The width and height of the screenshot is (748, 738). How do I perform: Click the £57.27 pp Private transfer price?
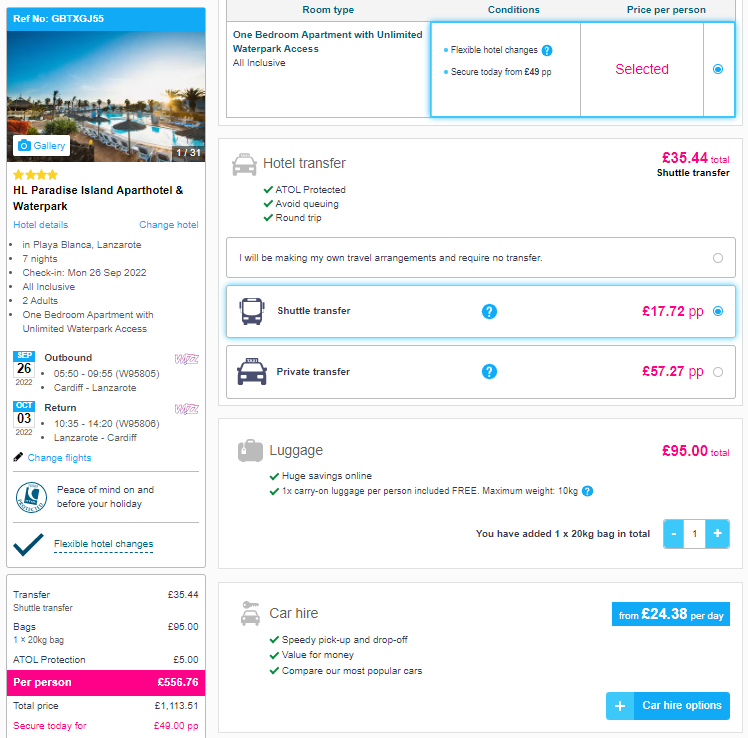pyautogui.click(x=673, y=371)
